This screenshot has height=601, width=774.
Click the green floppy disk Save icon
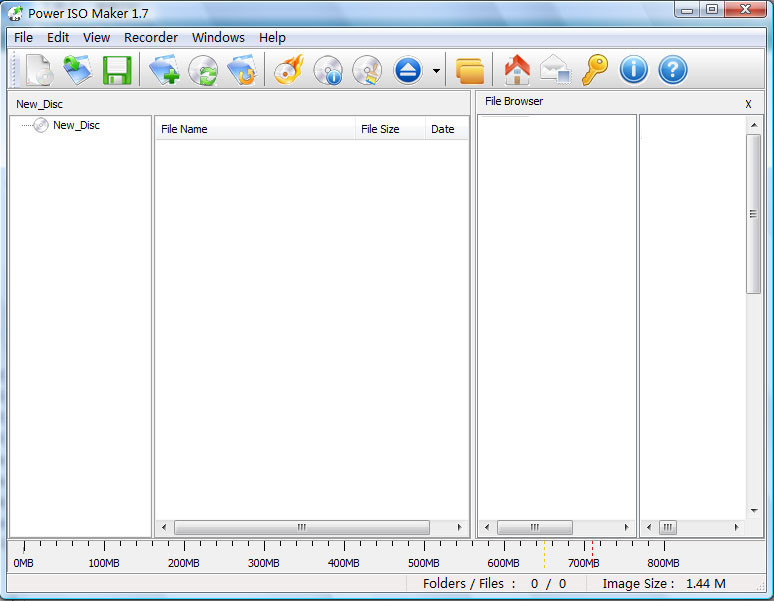(x=117, y=70)
